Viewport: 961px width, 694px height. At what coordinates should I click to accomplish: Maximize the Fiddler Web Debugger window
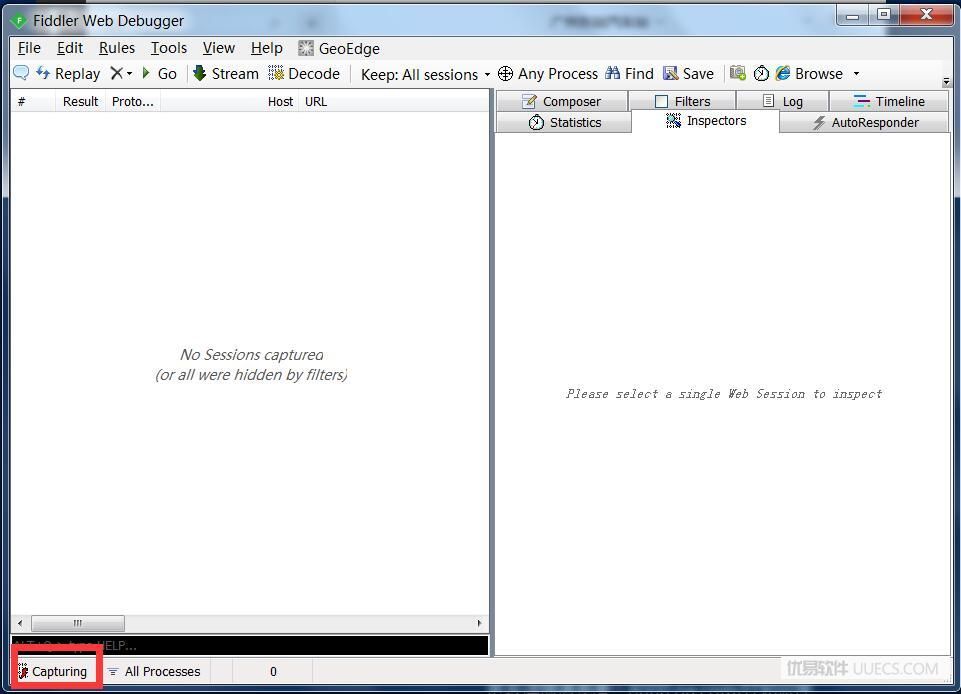click(x=884, y=15)
